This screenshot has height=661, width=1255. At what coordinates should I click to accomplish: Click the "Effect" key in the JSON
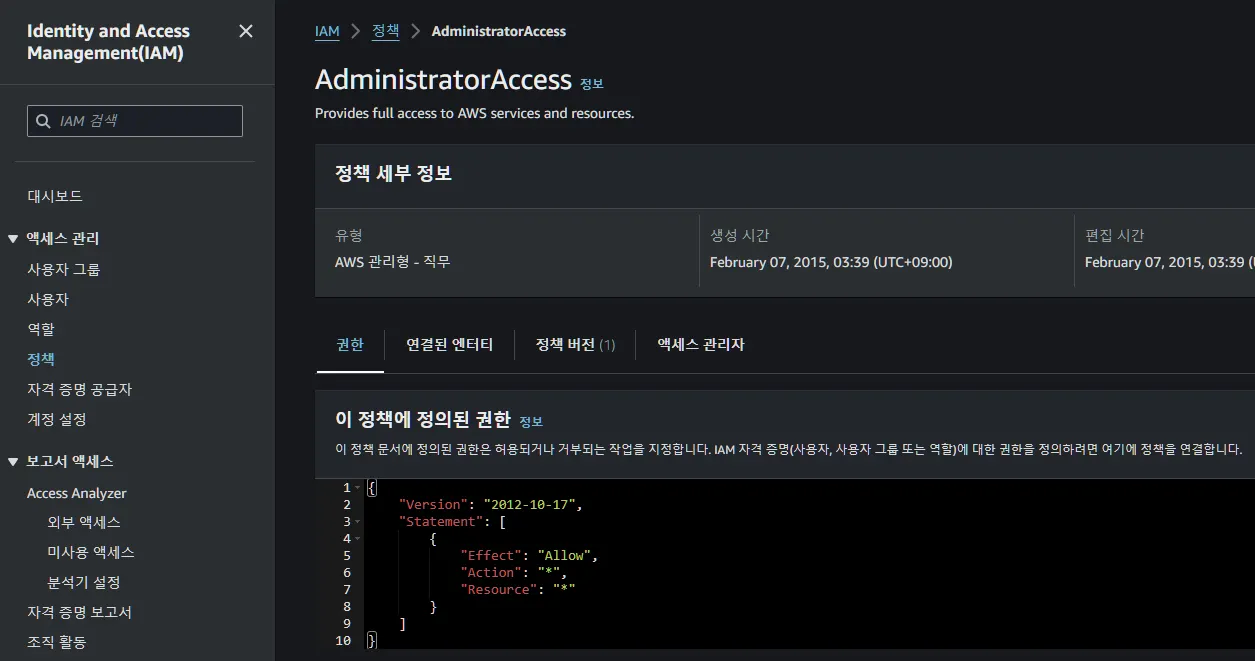[491, 556]
